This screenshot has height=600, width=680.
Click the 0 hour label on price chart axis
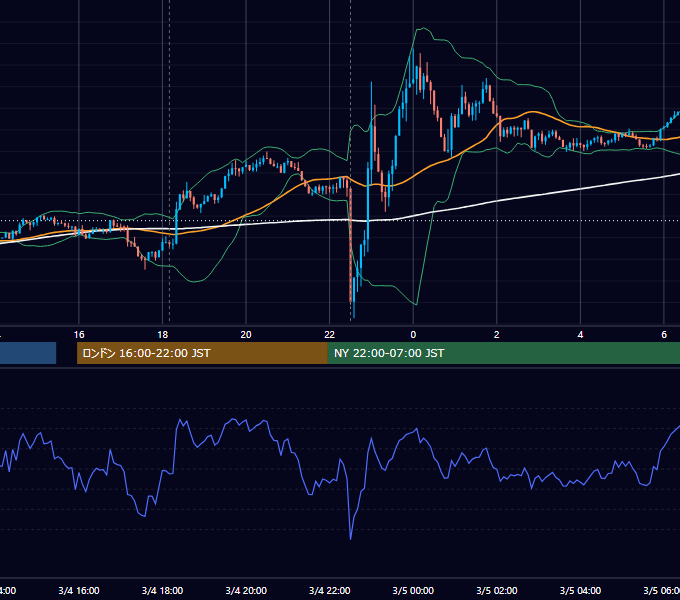point(413,335)
